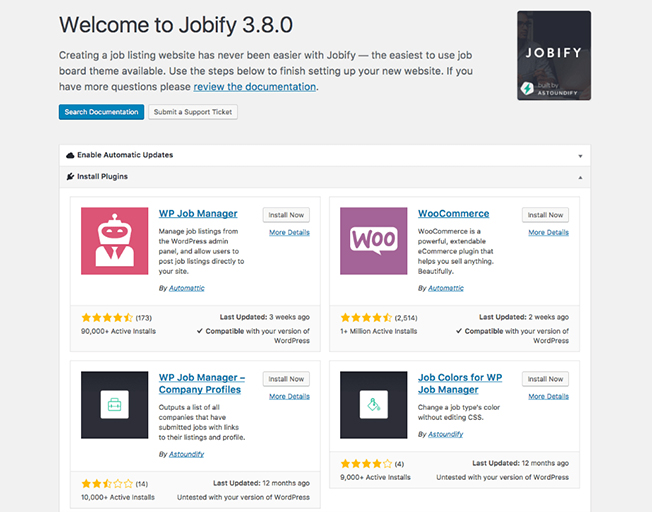Image resolution: width=652 pixels, height=512 pixels.
Task: Click Automattic author link under WP Job Manager
Action: tap(187, 288)
